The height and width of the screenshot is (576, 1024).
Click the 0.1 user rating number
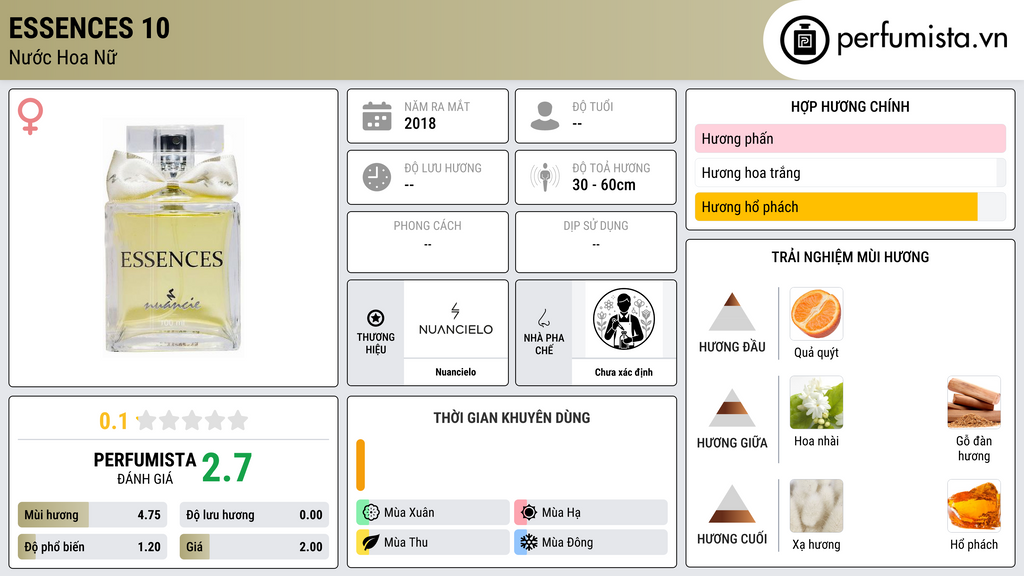(114, 421)
